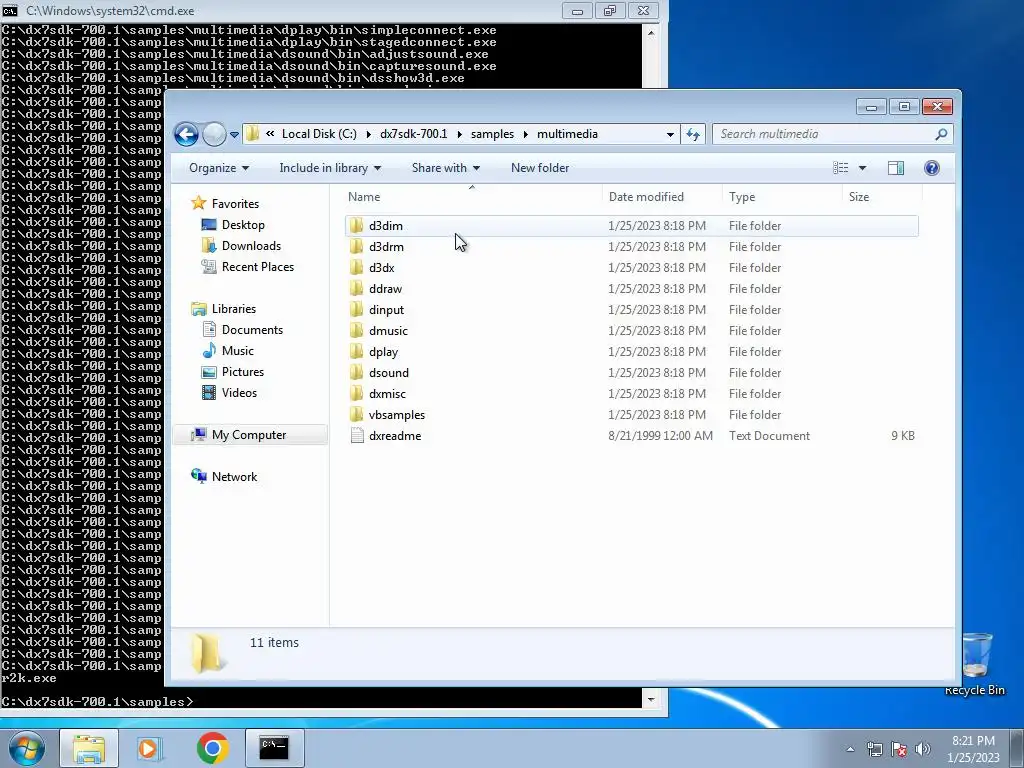
Task: Select the dinput folder icon
Action: 357,309
